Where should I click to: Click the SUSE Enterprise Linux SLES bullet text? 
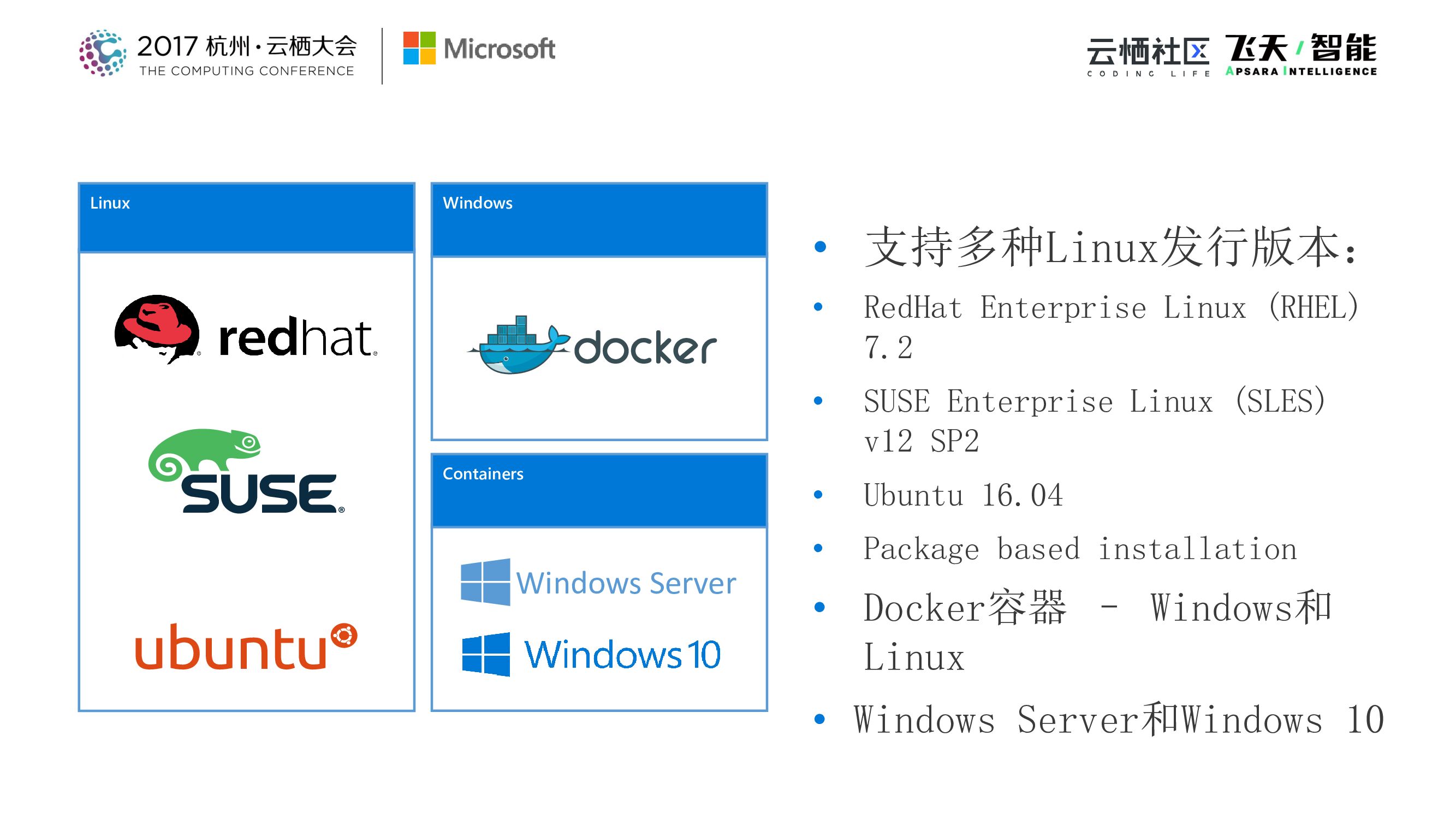tap(1094, 420)
